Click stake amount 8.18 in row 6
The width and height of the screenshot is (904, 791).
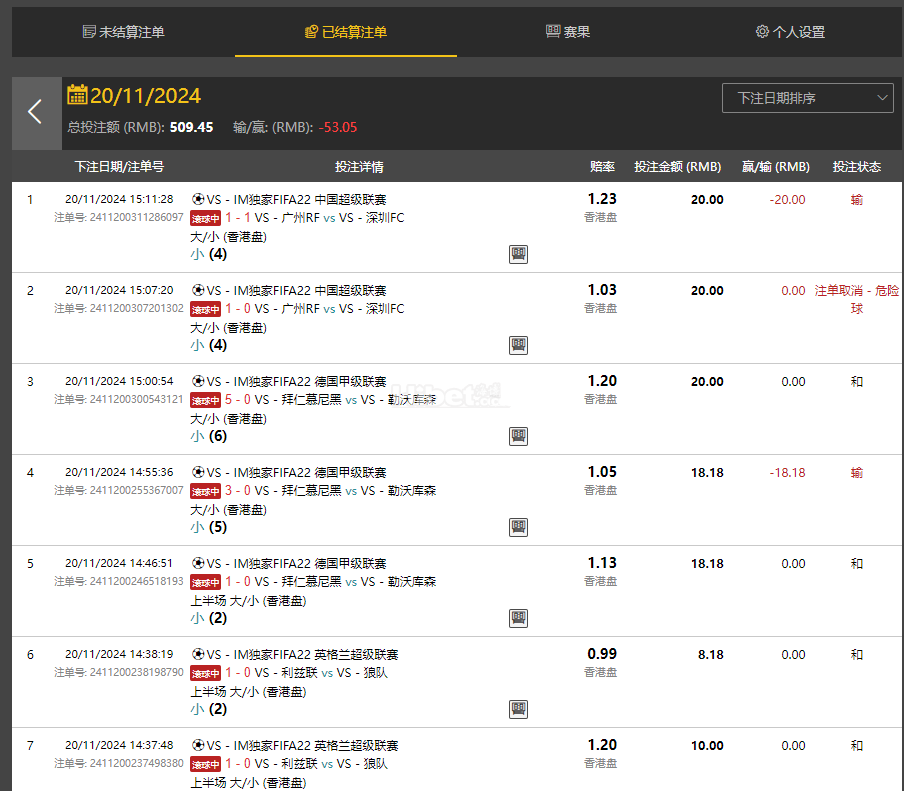click(710, 655)
